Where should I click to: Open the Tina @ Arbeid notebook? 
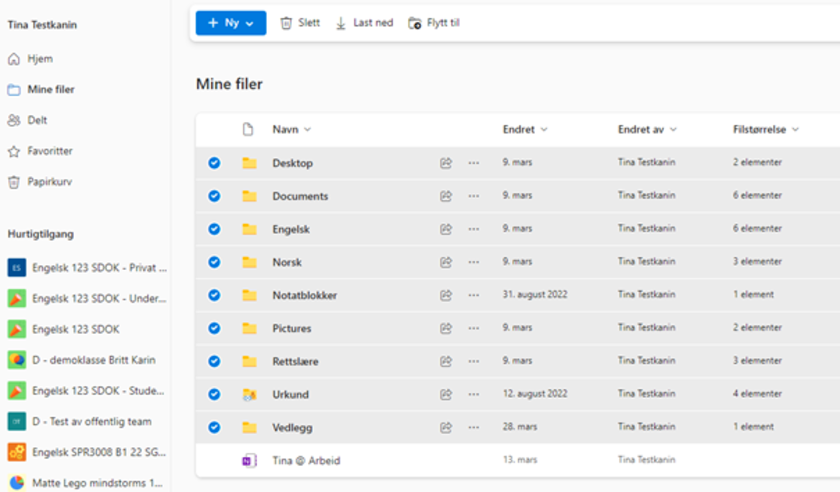(306, 461)
